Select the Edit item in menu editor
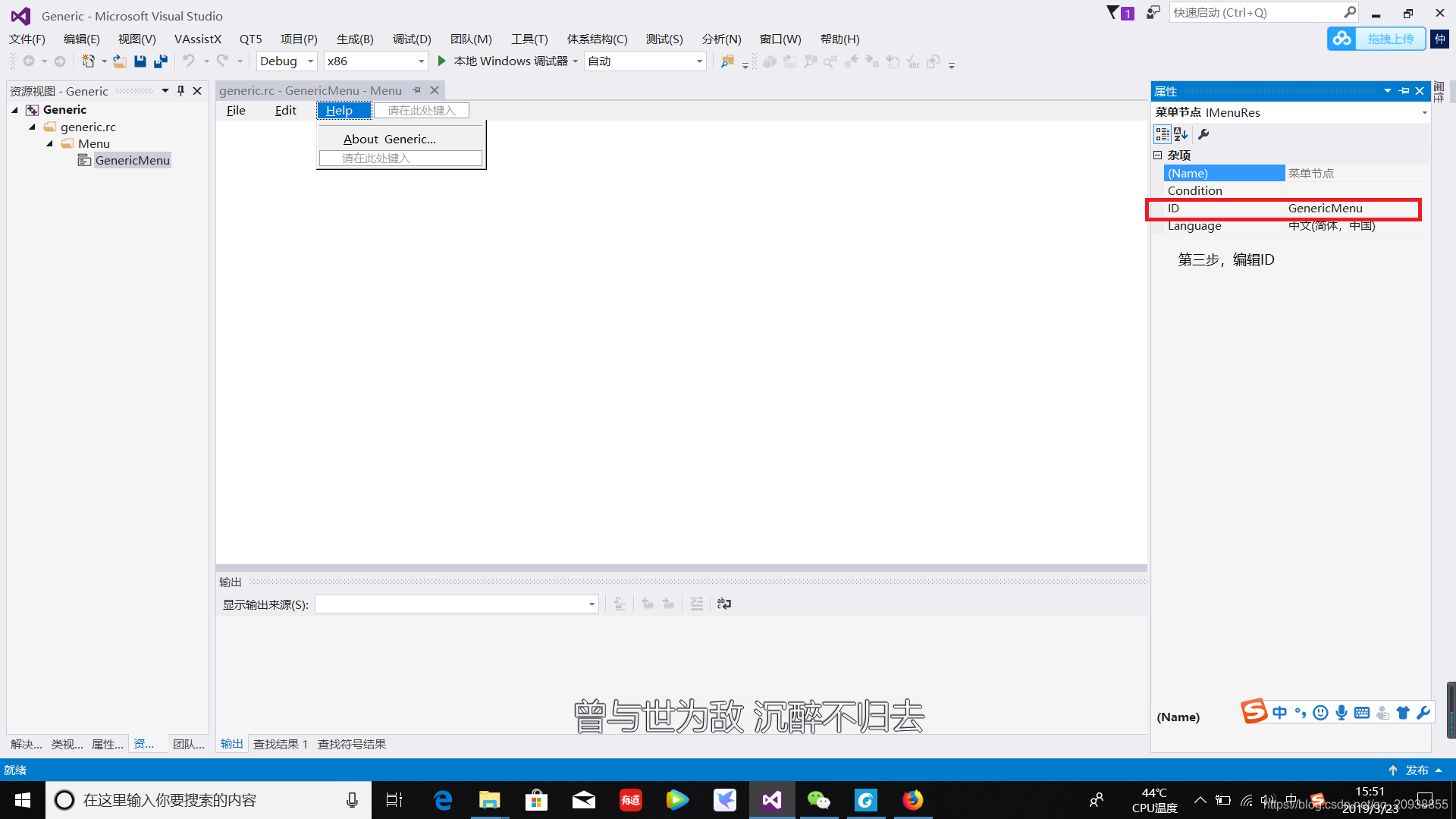This screenshot has width=1456, height=819. tap(286, 111)
